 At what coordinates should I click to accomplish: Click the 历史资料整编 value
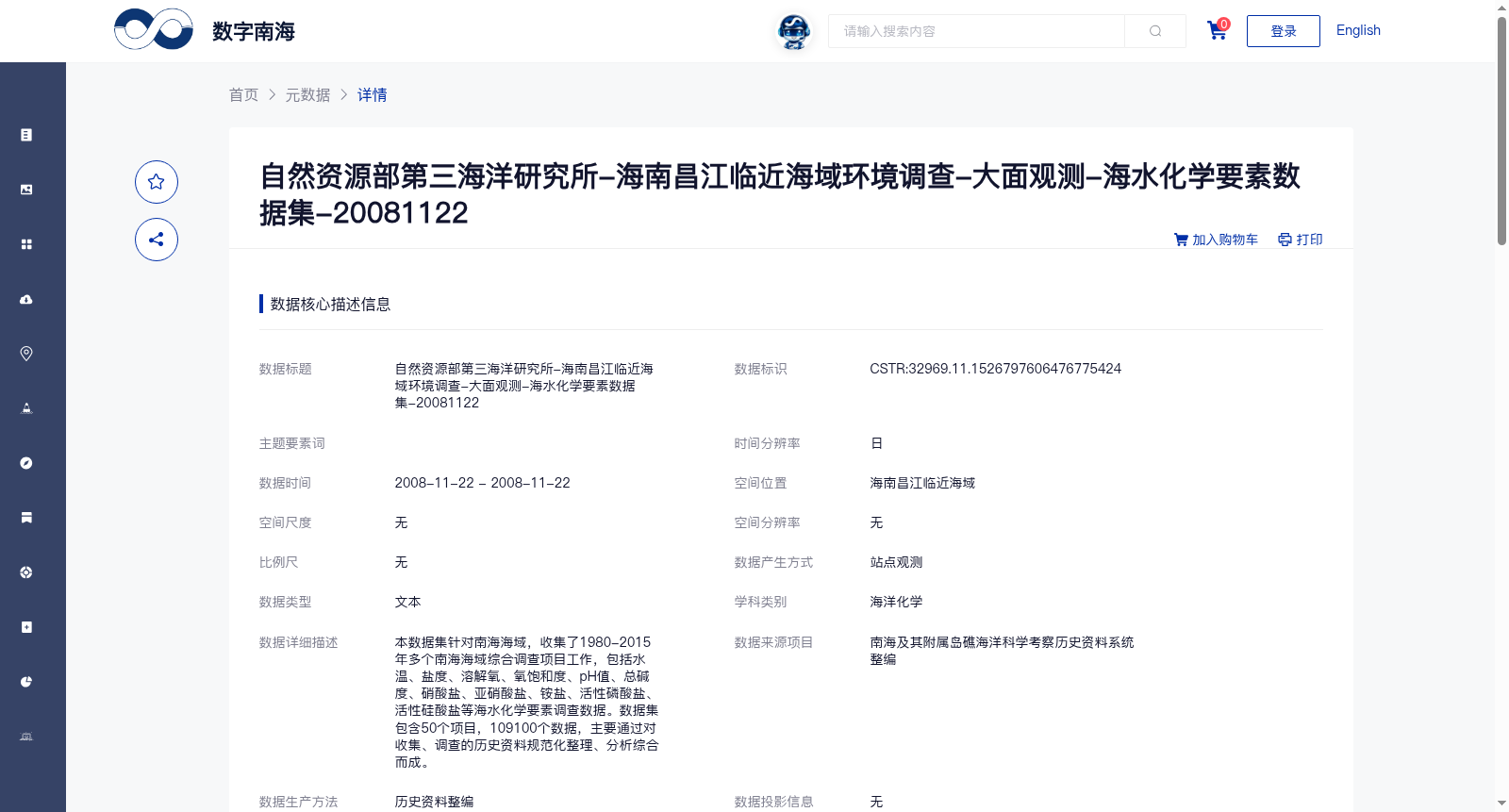(x=435, y=802)
